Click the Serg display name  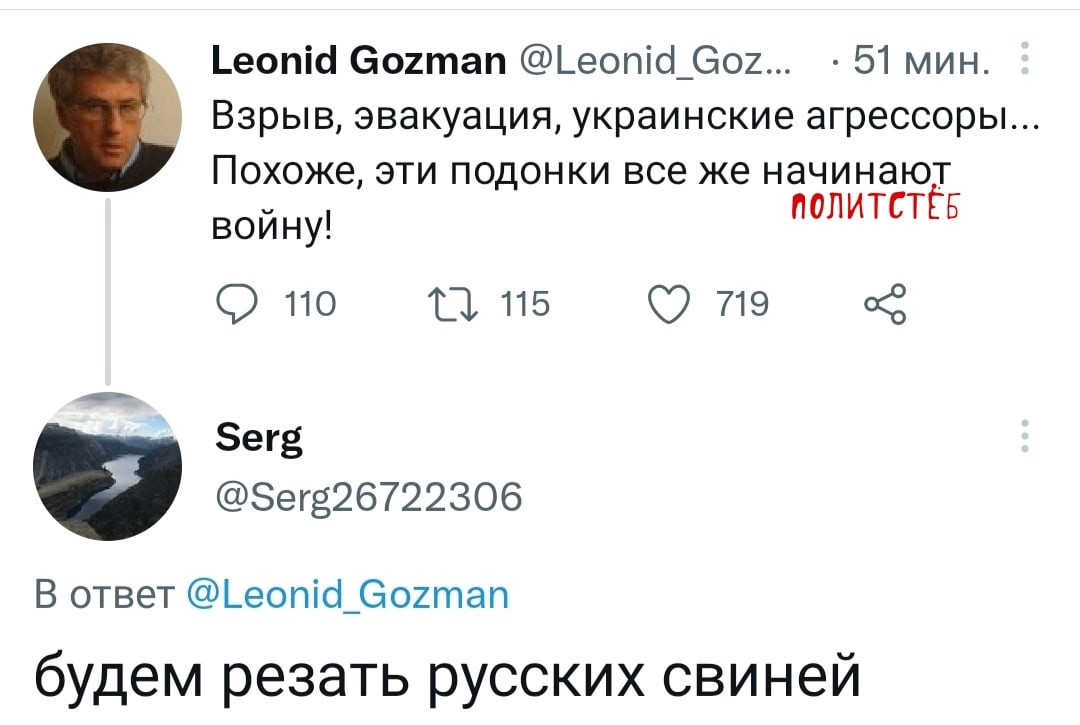point(258,439)
